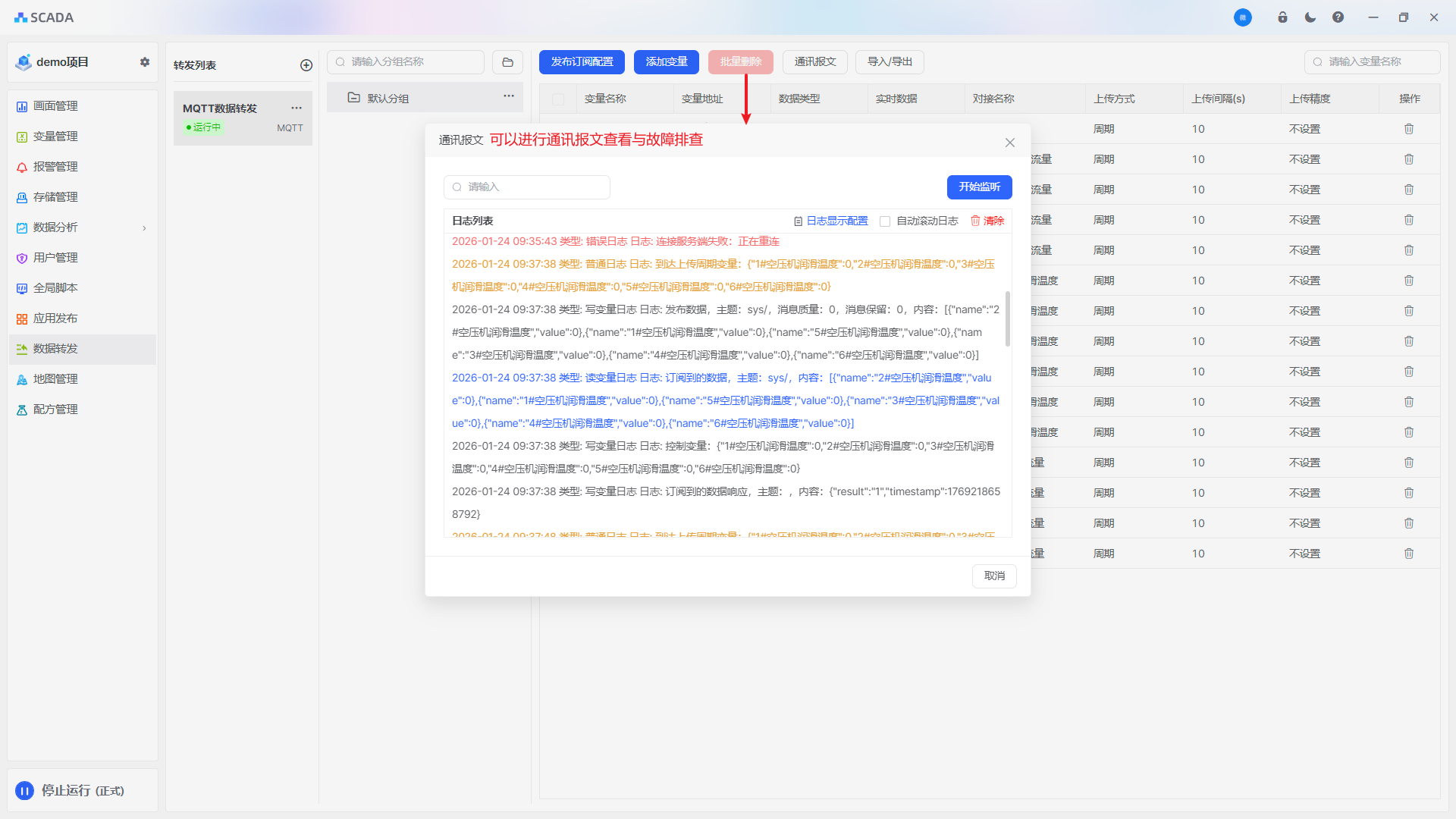Switch to dark mode moon icon
This screenshot has width=1456, height=819.
1310,17
